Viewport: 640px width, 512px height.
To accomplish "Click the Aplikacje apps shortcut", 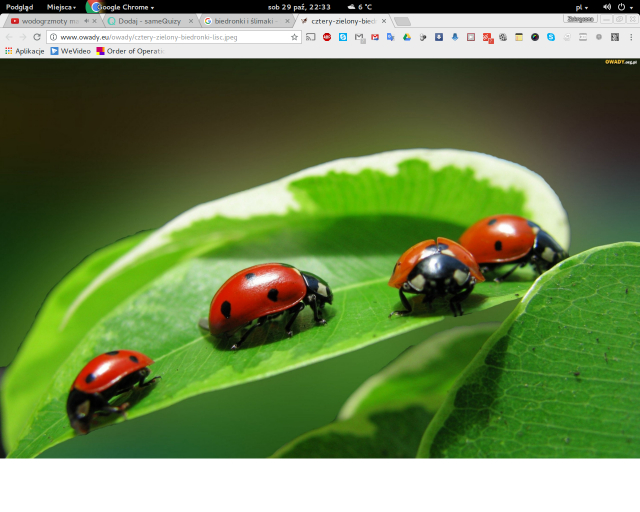I will click(24, 51).
